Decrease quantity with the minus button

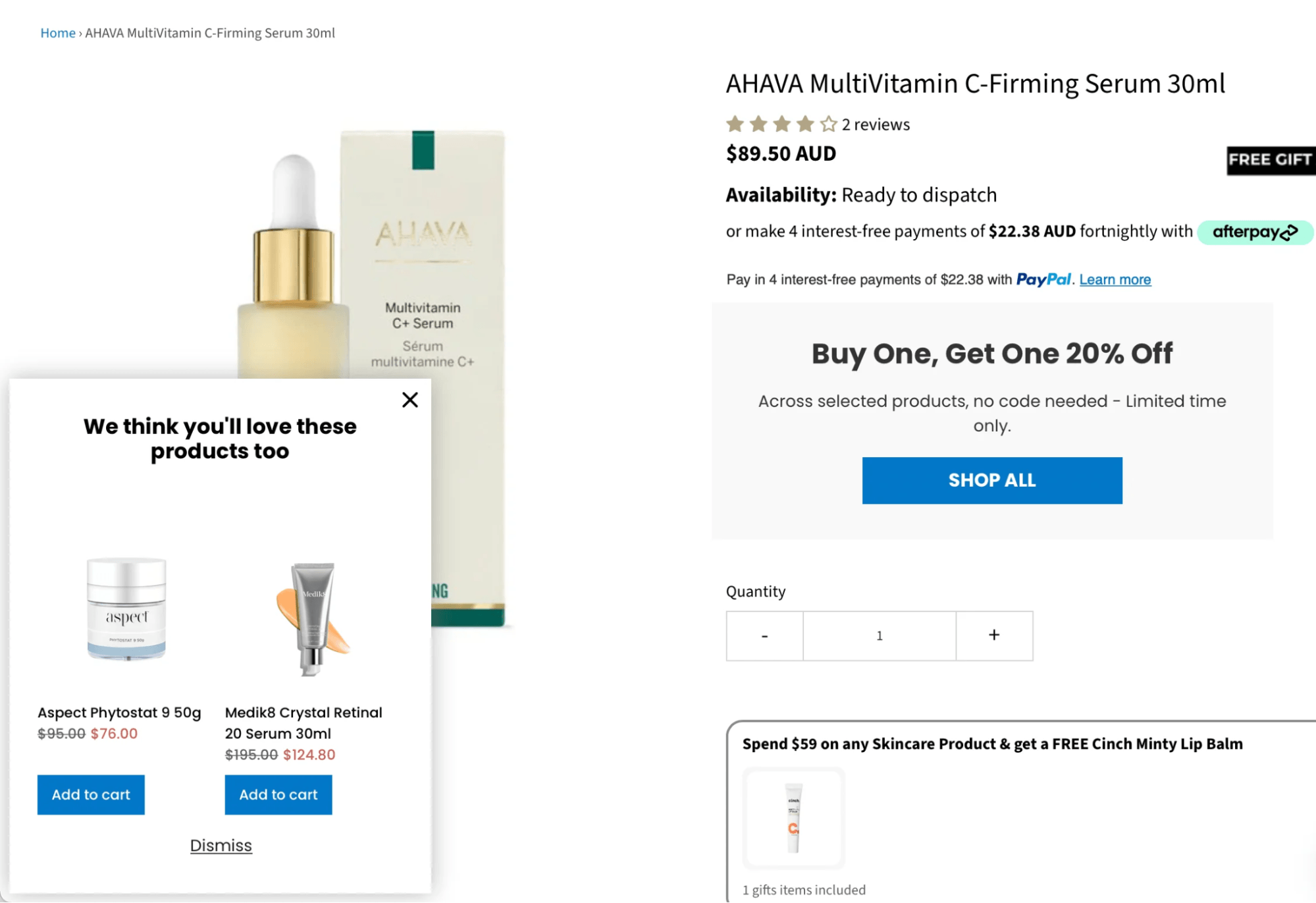pyautogui.click(x=764, y=635)
